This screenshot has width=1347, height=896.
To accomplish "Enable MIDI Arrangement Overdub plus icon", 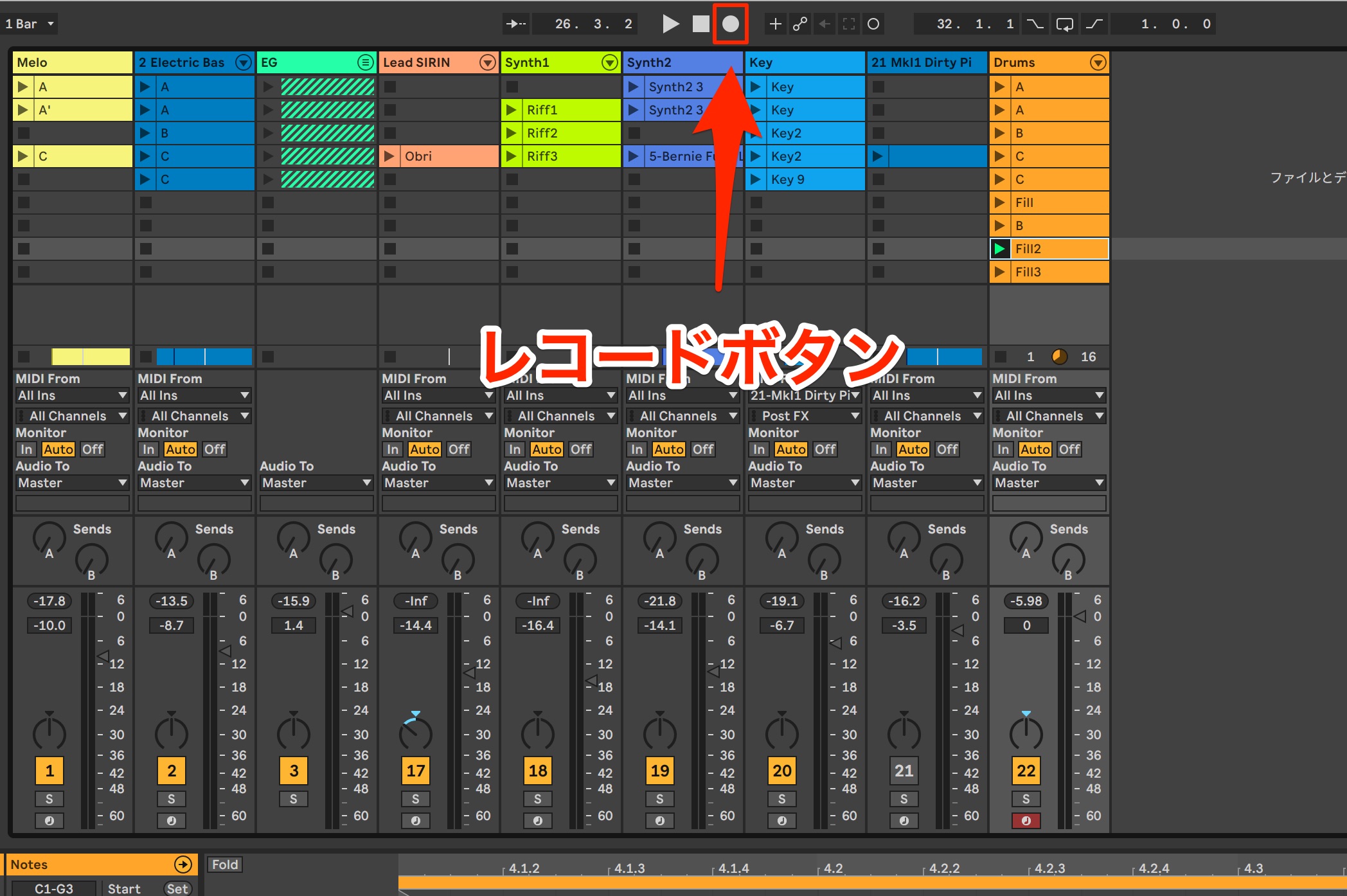I will (776, 24).
